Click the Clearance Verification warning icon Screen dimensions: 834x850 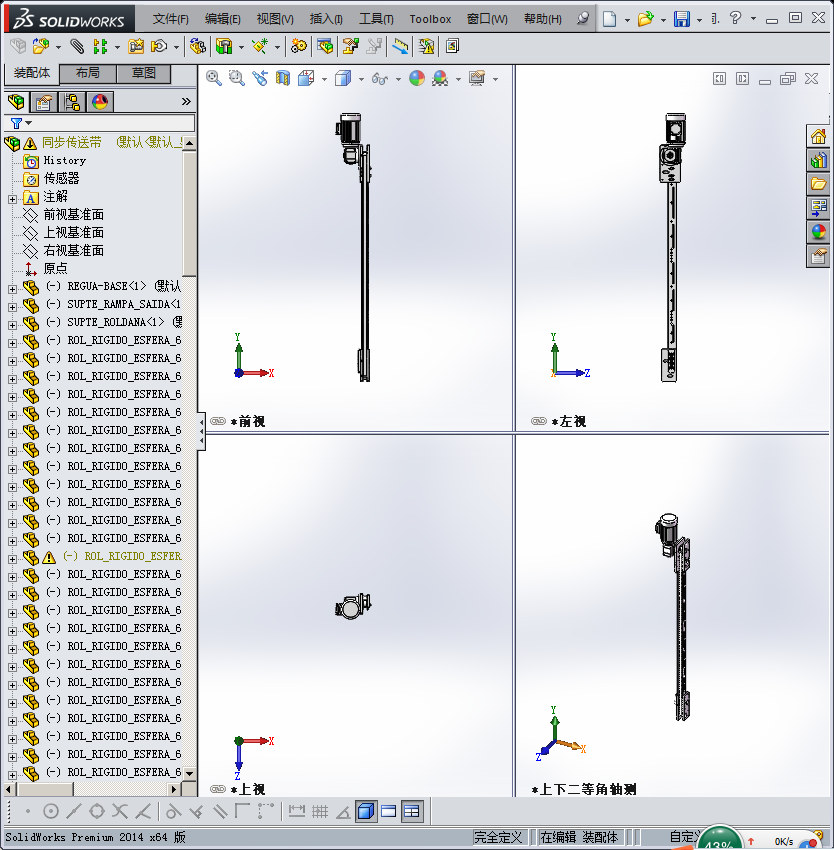click(x=427, y=47)
